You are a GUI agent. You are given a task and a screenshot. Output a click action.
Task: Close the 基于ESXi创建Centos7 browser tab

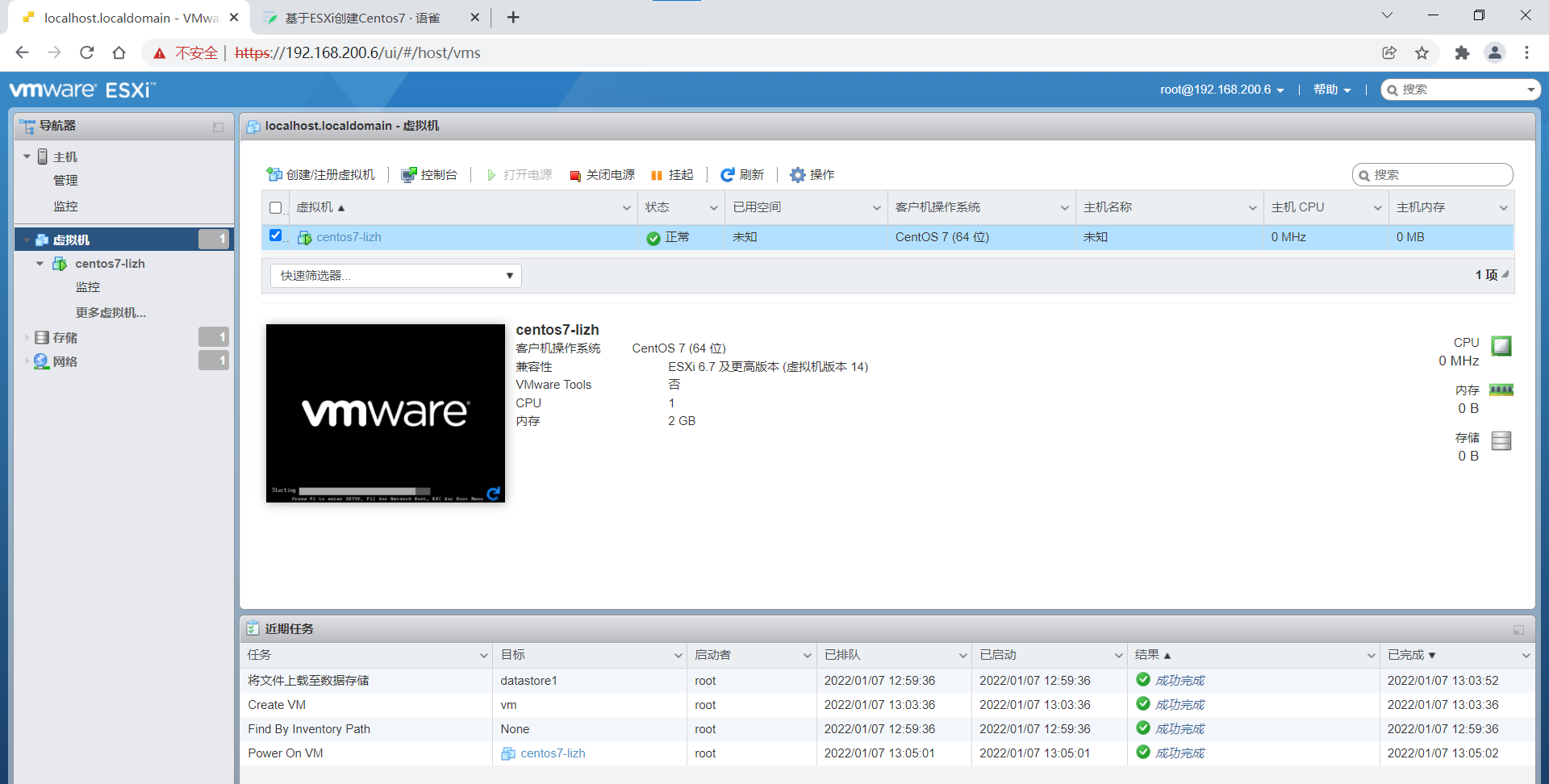tap(474, 18)
